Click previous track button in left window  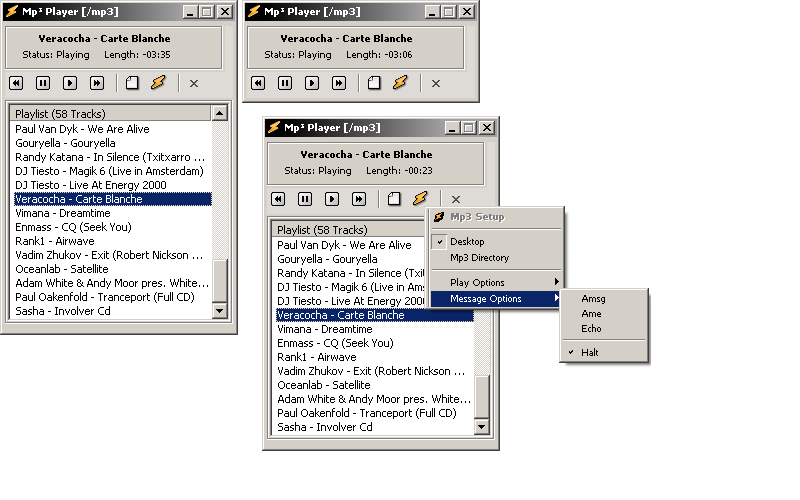(x=16, y=83)
